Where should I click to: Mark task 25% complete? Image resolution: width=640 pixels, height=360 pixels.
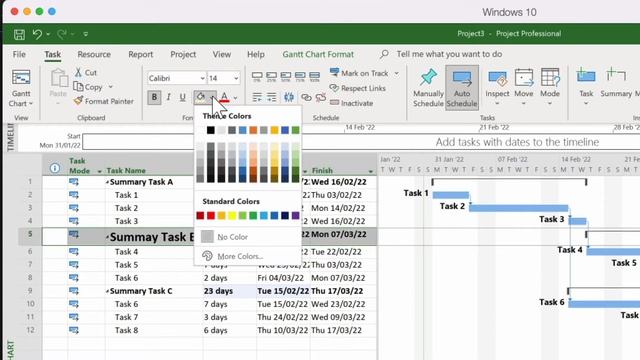click(x=271, y=76)
